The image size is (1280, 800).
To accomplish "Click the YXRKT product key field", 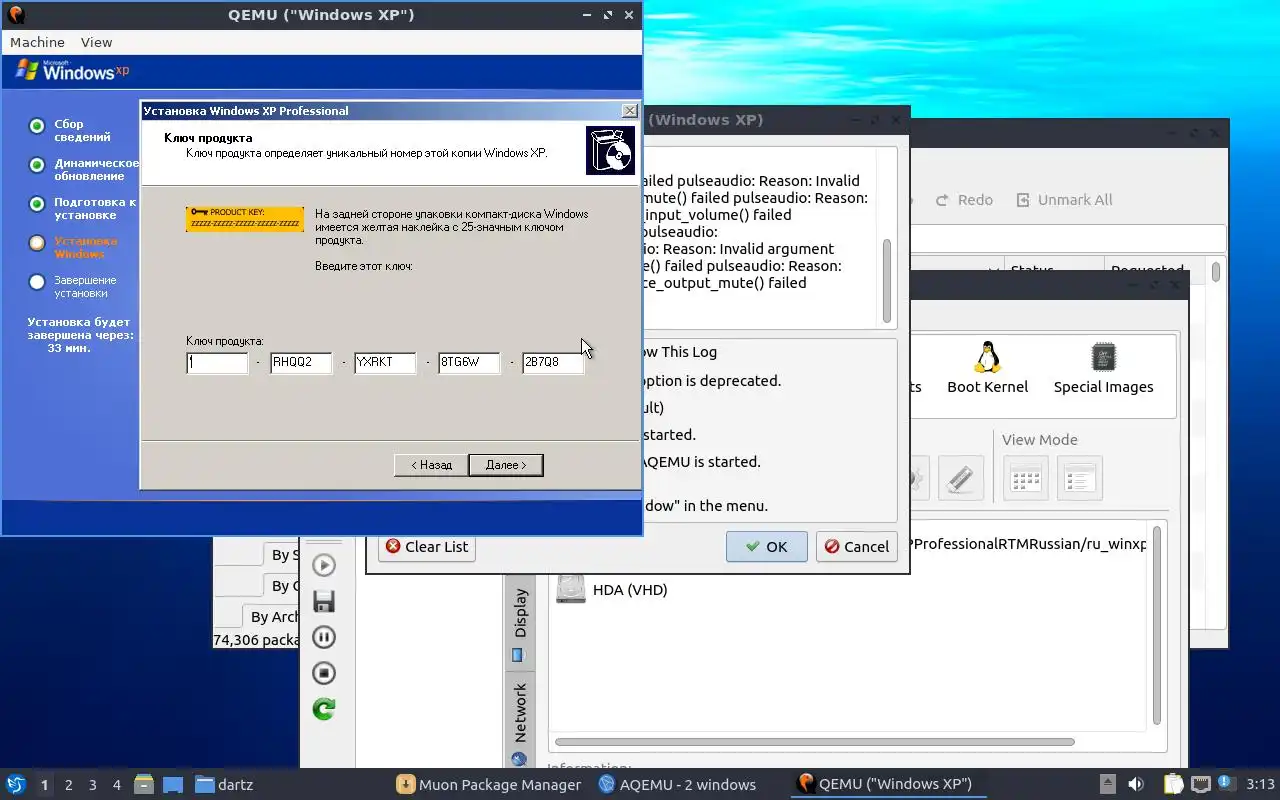I will pyautogui.click(x=385, y=363).
